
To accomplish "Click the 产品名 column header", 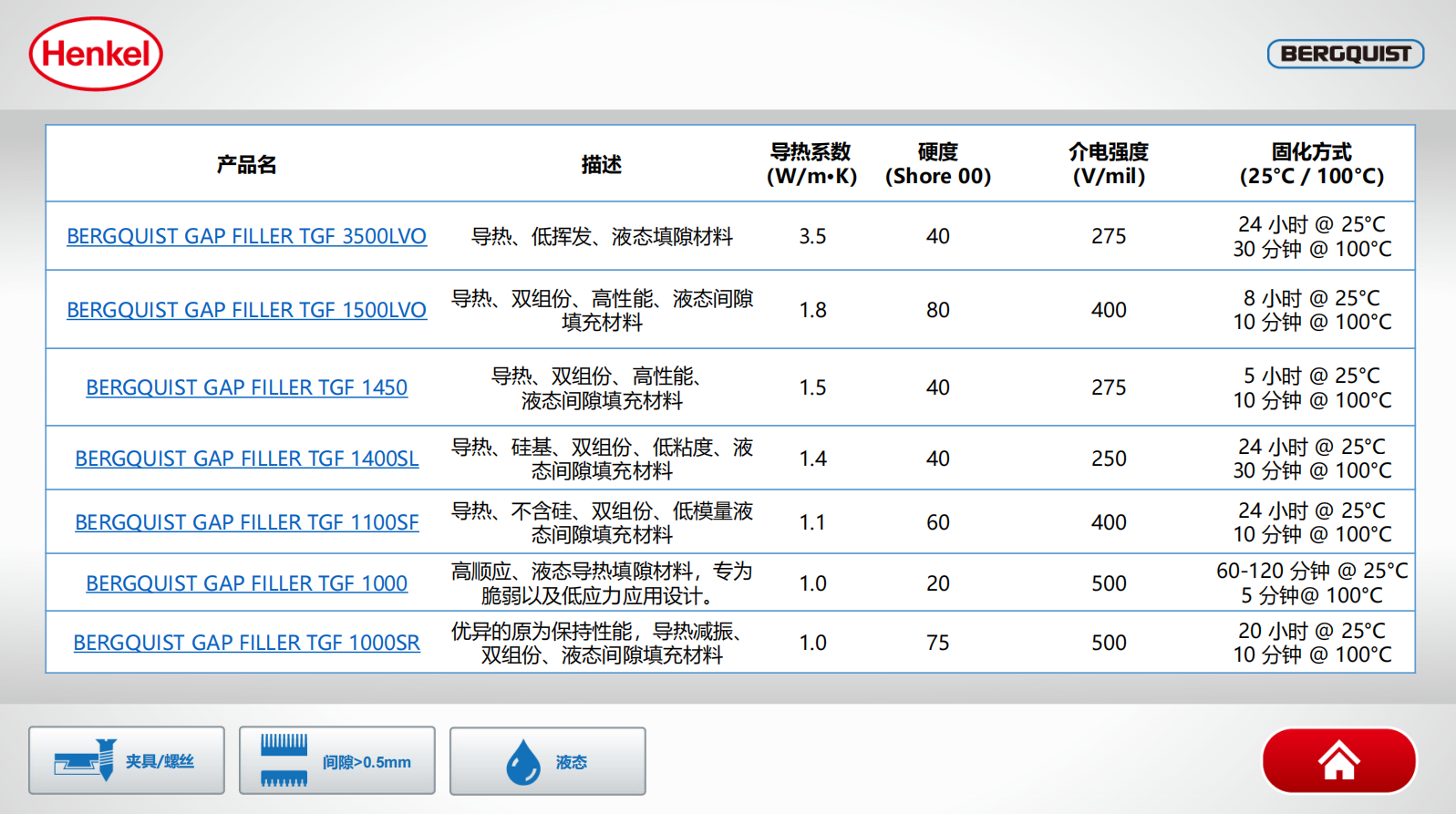I will [246, 164].
